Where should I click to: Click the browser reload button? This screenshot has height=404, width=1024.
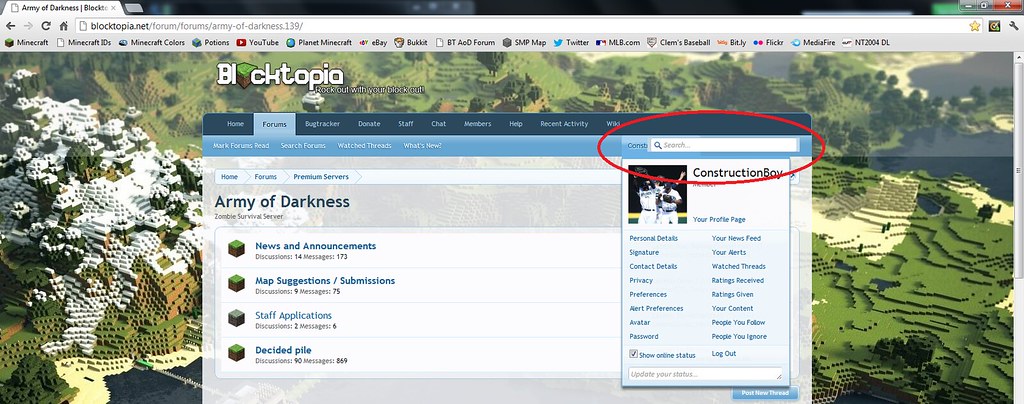[51, 25]
